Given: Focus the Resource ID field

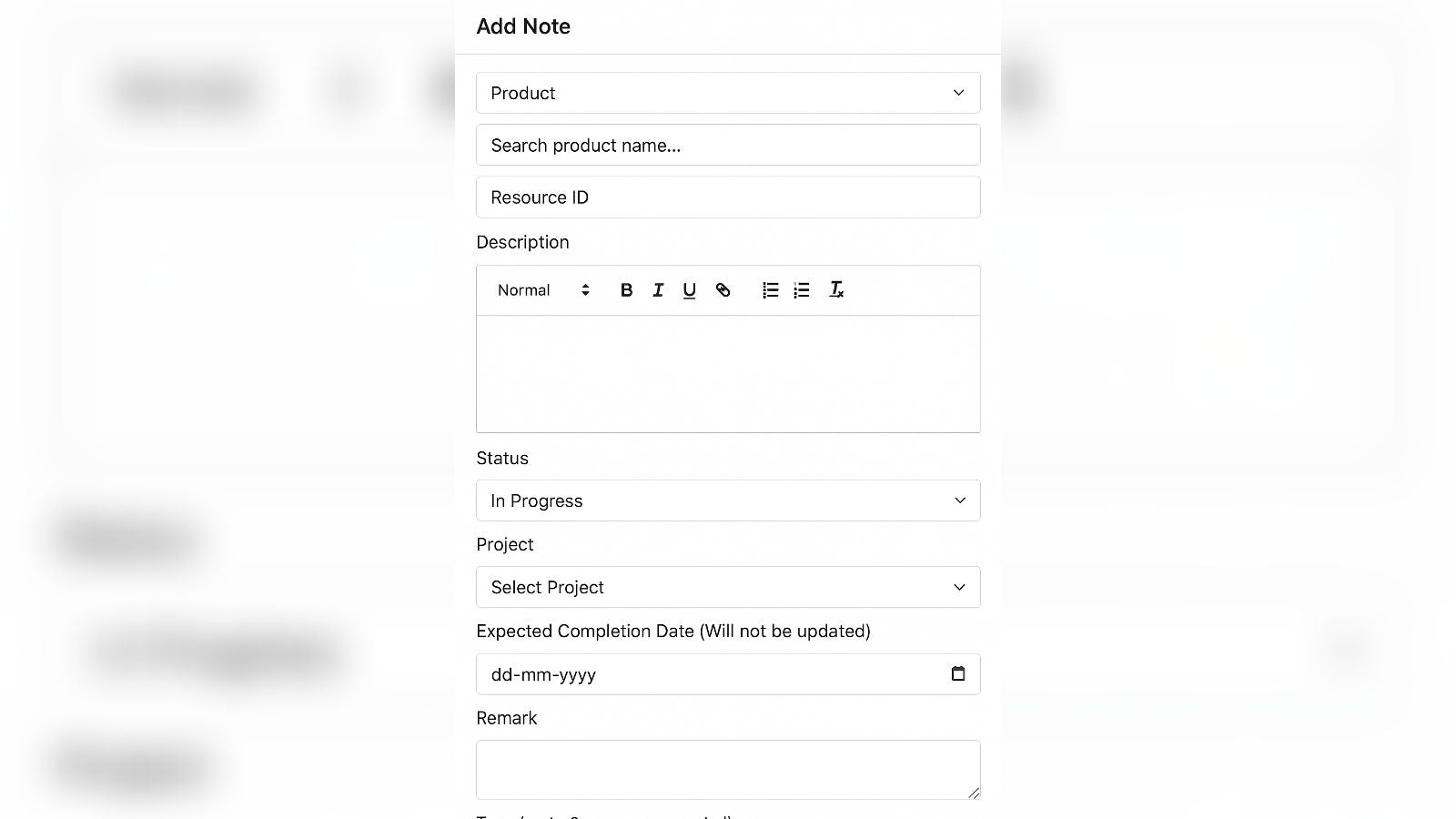Looking at the screenshot, I should (x=728, y=197).
